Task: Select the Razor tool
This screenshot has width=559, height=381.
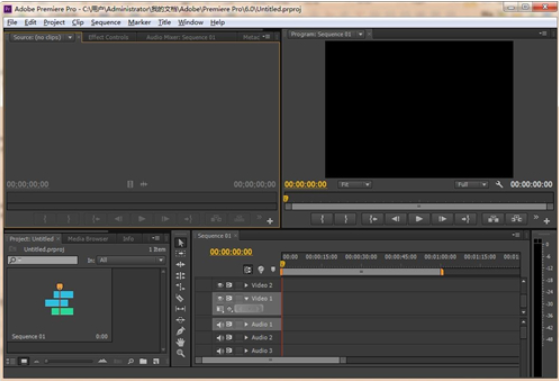Action: tap(180, 298)
